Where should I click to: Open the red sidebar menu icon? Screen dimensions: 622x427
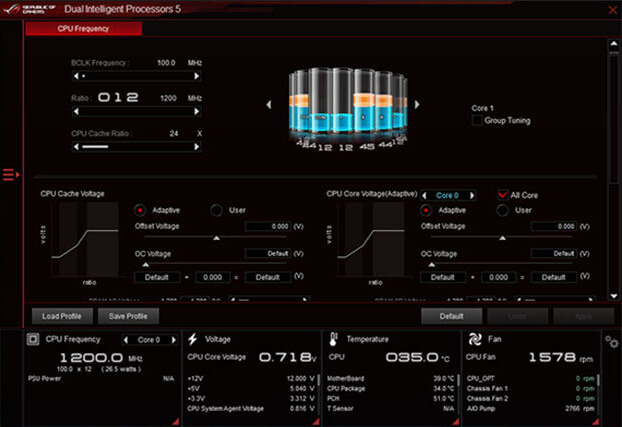click(10, 175)
